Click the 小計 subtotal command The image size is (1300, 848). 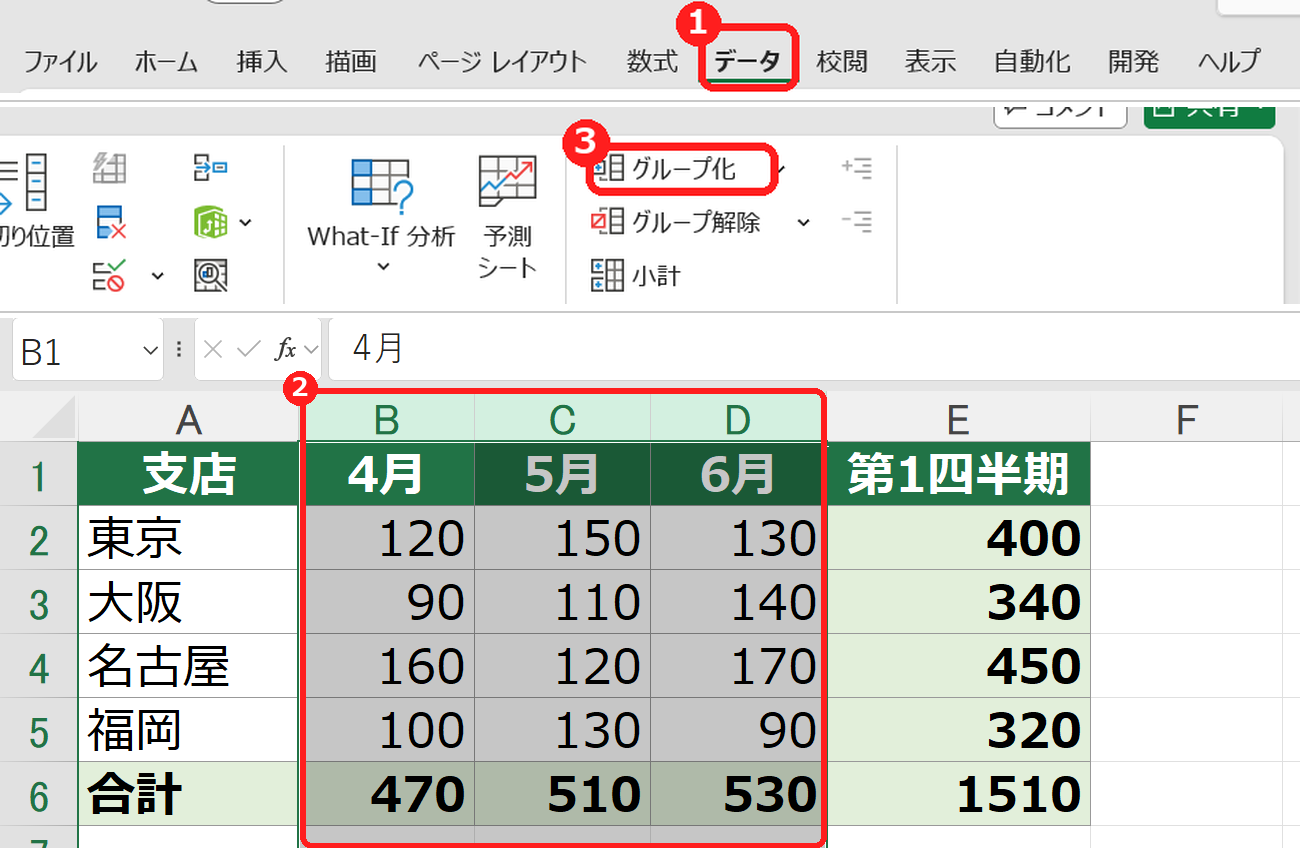pos(636,274)
